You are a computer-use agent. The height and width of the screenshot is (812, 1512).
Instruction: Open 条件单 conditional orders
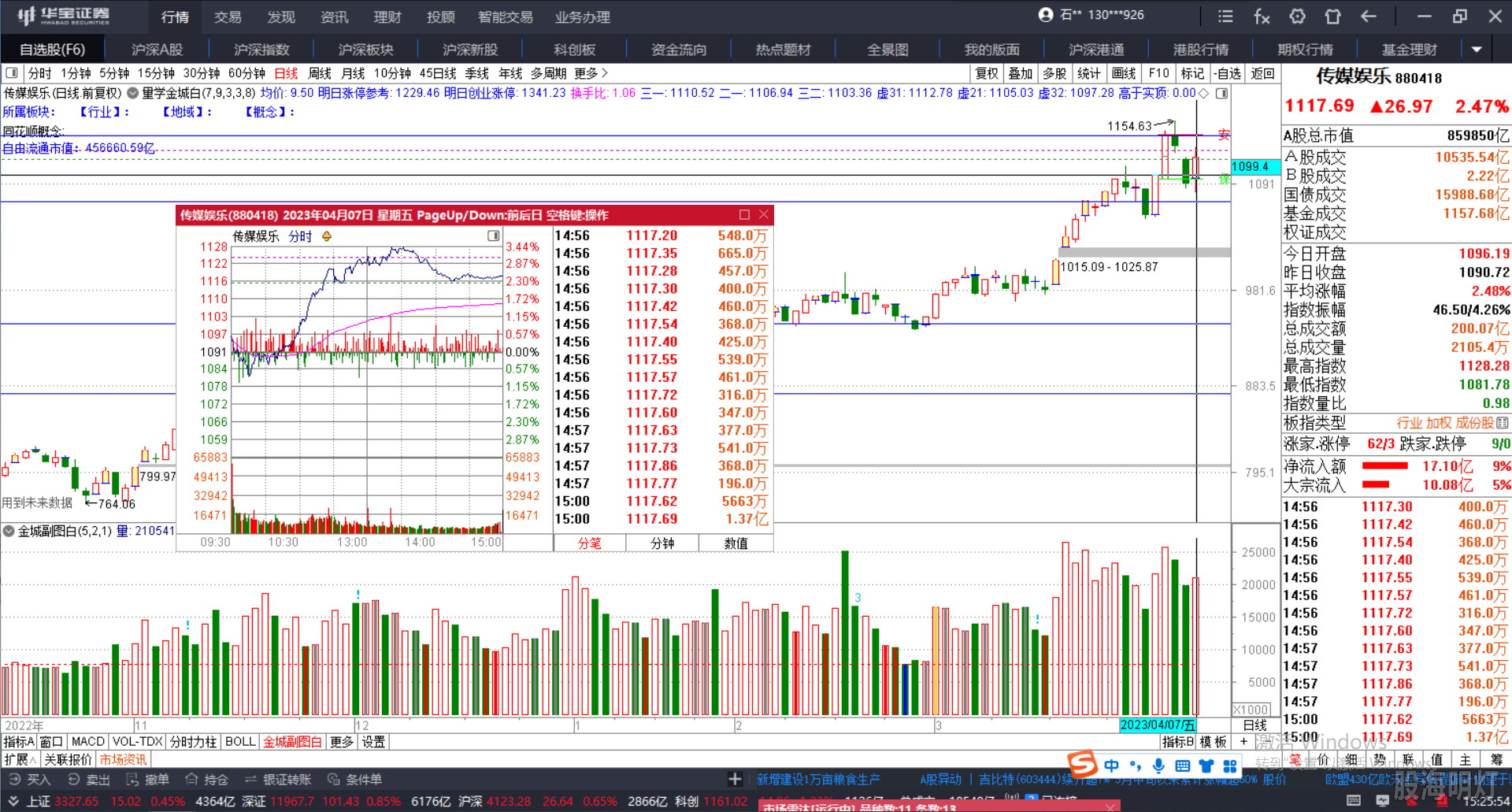pos(355,780)
